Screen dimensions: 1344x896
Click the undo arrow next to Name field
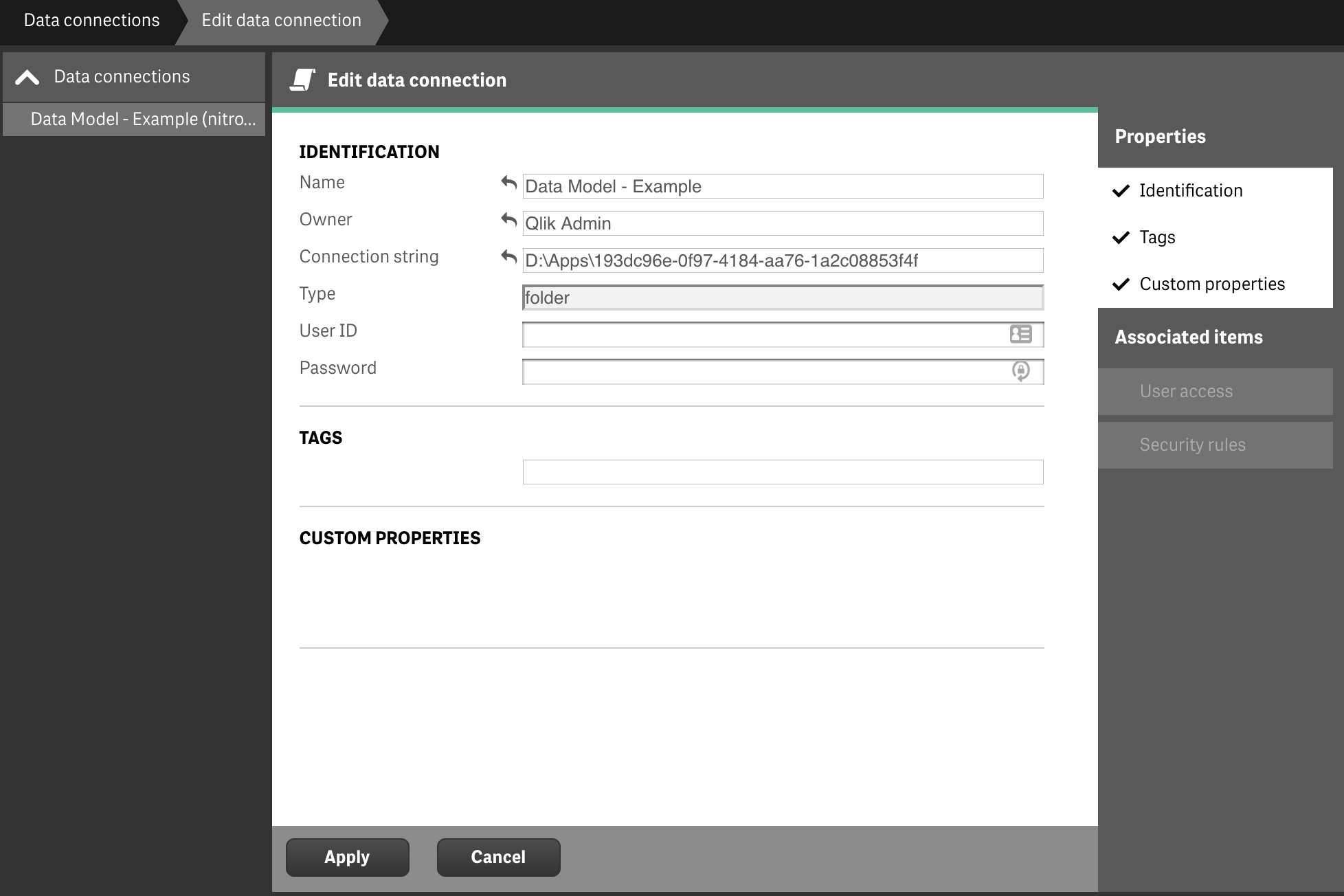508,183
